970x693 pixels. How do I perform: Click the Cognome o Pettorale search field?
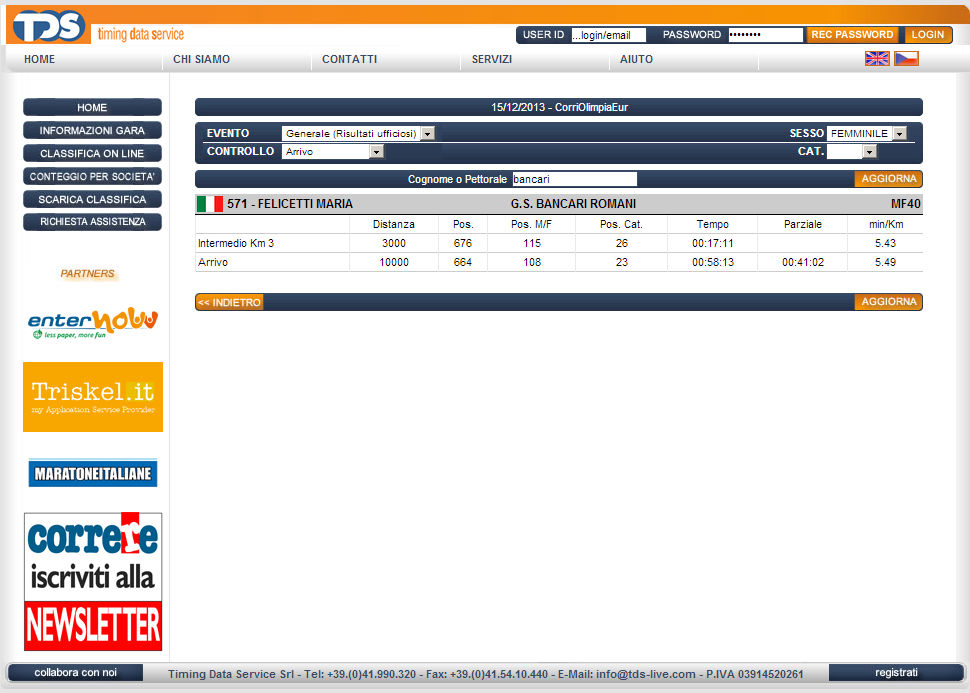point(574,179)
